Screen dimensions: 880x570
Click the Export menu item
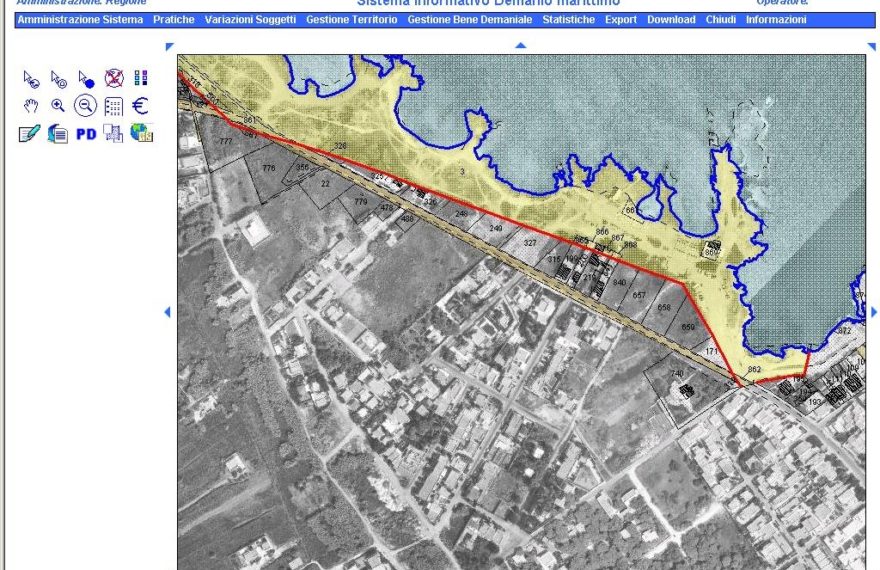(620, 20)
